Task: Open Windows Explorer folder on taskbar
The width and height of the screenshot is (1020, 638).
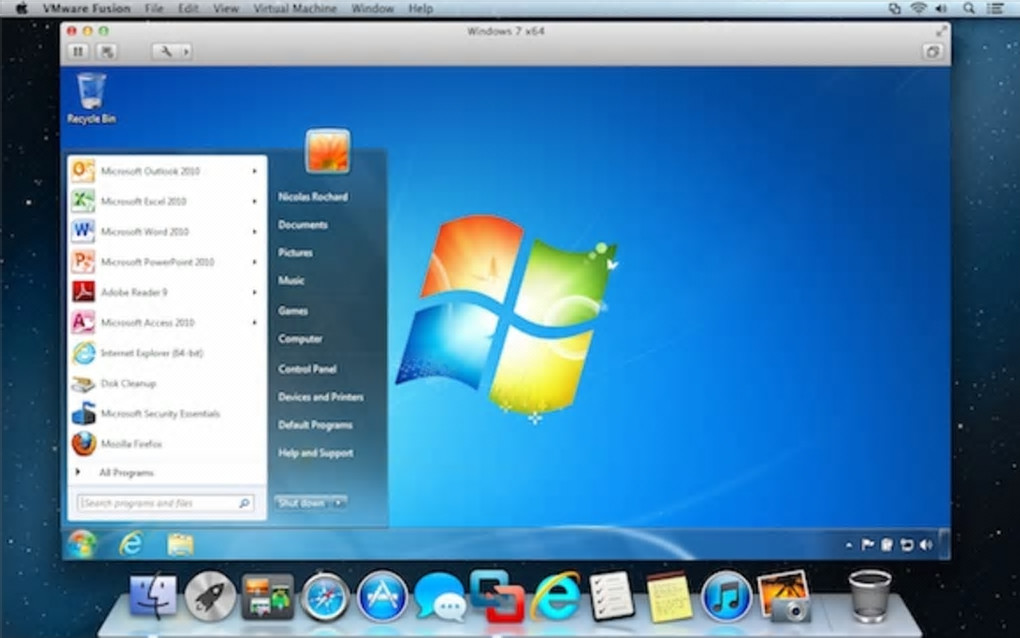Action: pos(180,545)
